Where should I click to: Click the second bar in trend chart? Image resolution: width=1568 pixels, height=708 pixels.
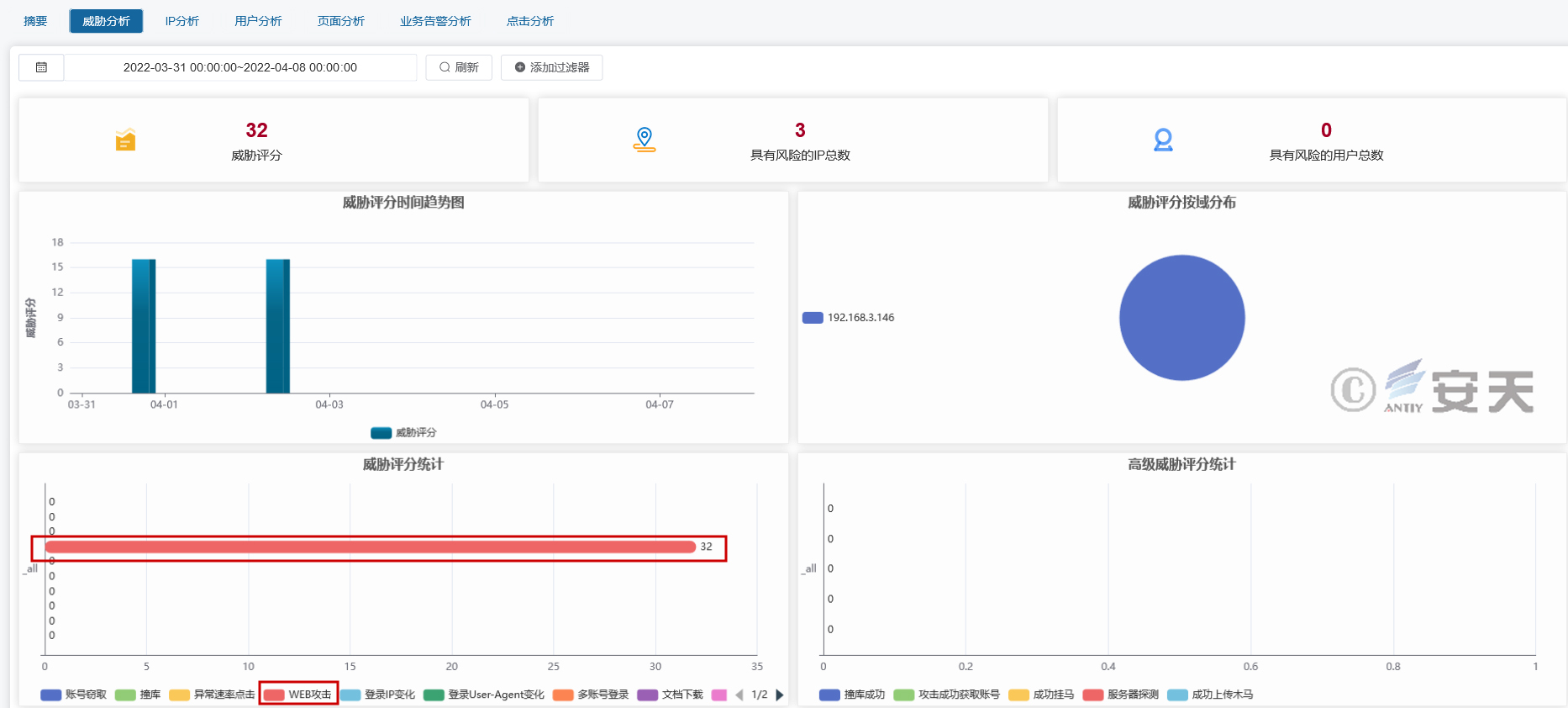point(278,326)
